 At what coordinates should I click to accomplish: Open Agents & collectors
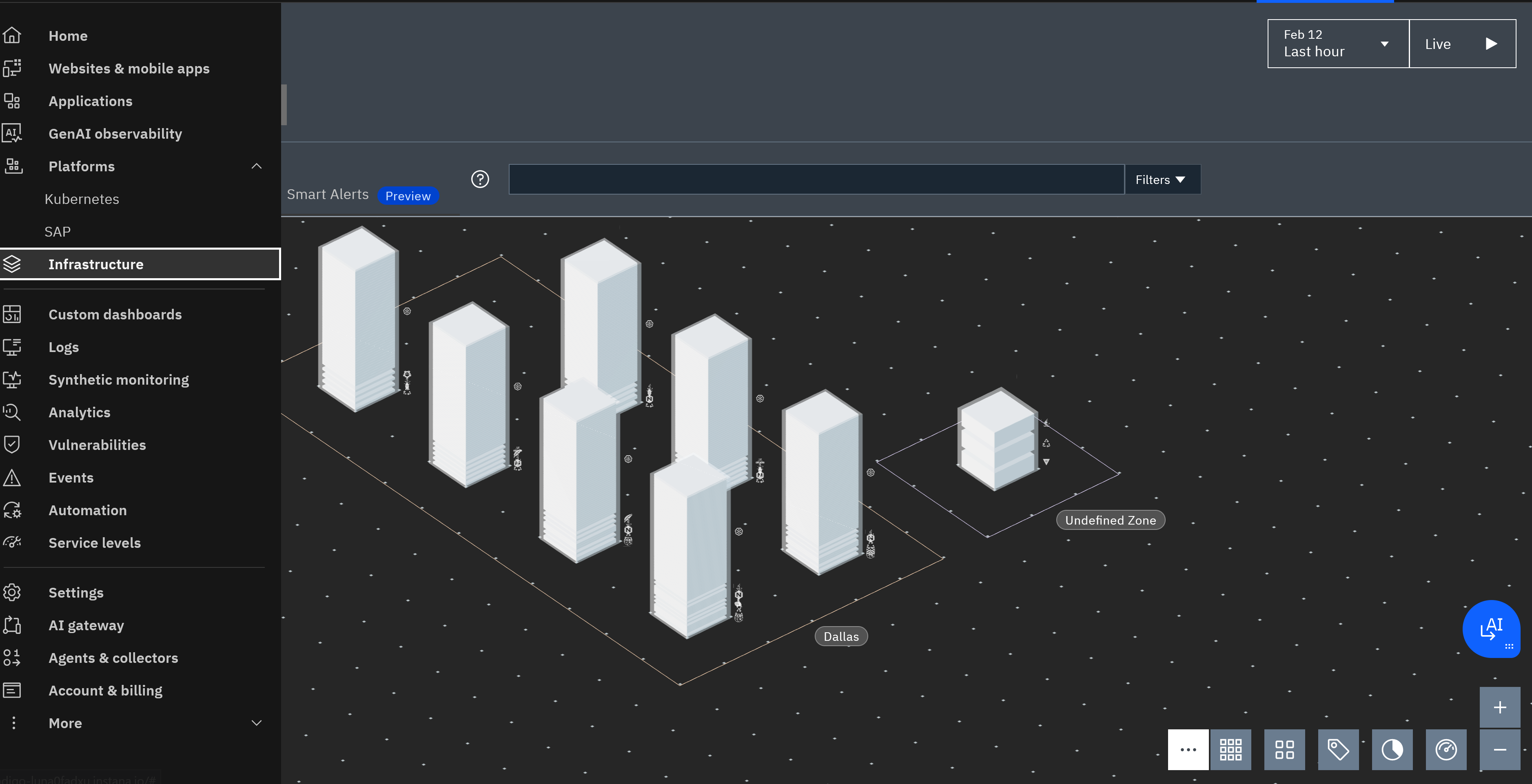point(140,658)
